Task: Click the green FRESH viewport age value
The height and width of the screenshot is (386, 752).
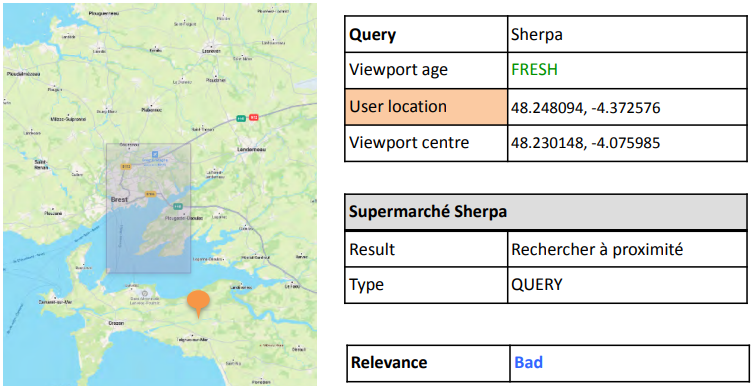Action: pos(534,70)
